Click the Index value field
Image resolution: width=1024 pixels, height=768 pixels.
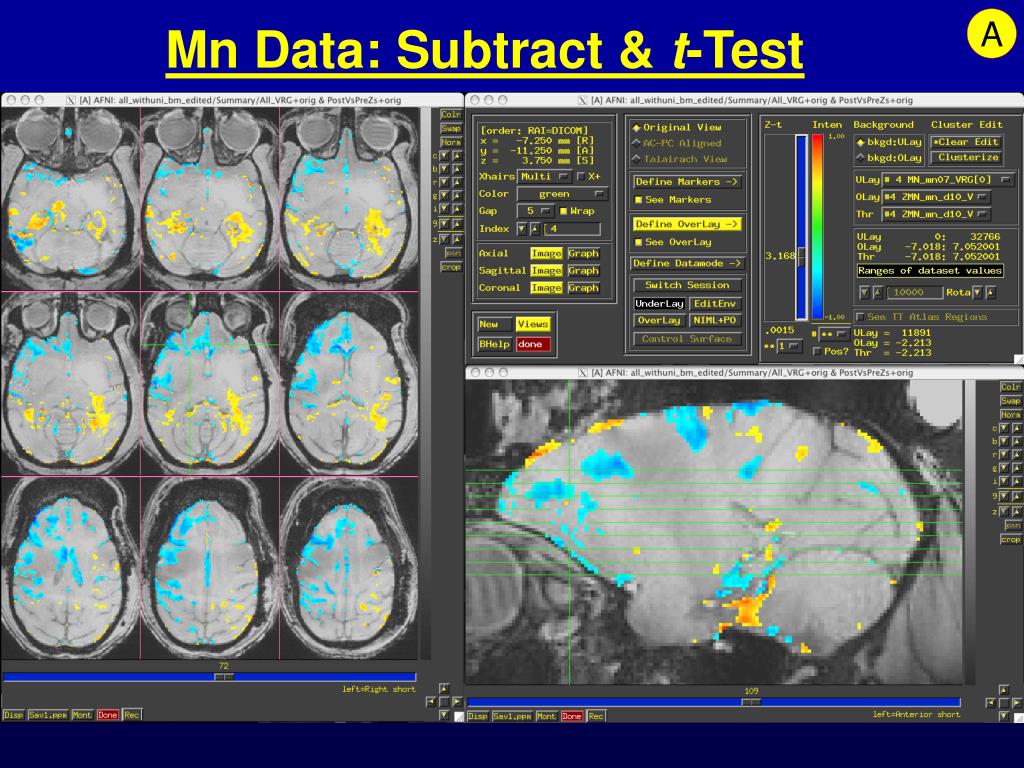pyautogui.click(x=573, y=229)
